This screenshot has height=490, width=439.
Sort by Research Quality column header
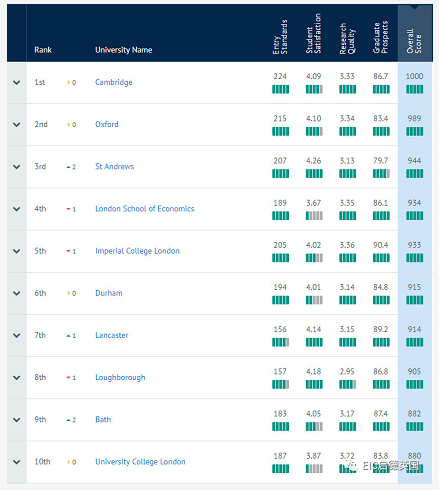347,38
